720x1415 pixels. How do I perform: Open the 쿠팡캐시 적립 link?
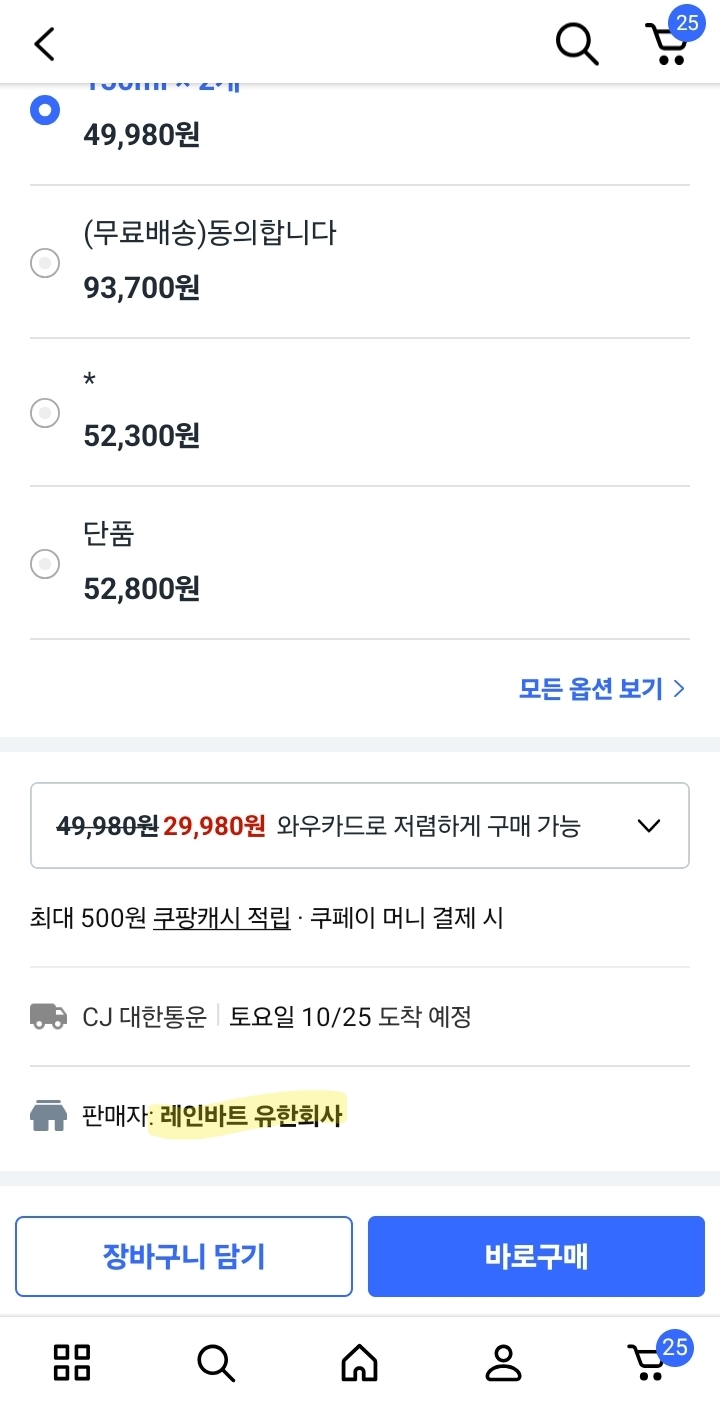click(221, 918)
